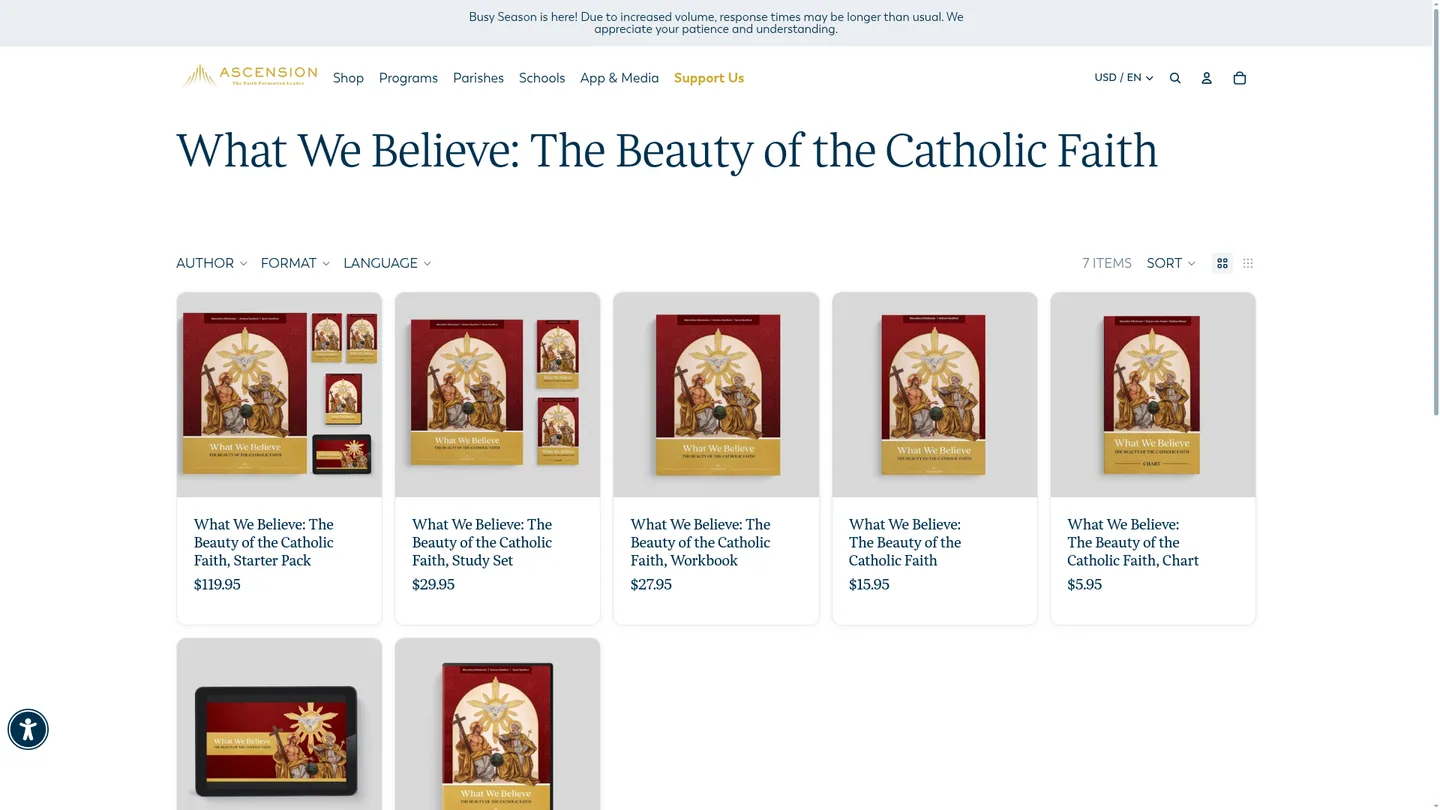Open the SORT dropdown
Image resolution: width=1440 pixels, height=810 pixels.
tap(1171, 263)
